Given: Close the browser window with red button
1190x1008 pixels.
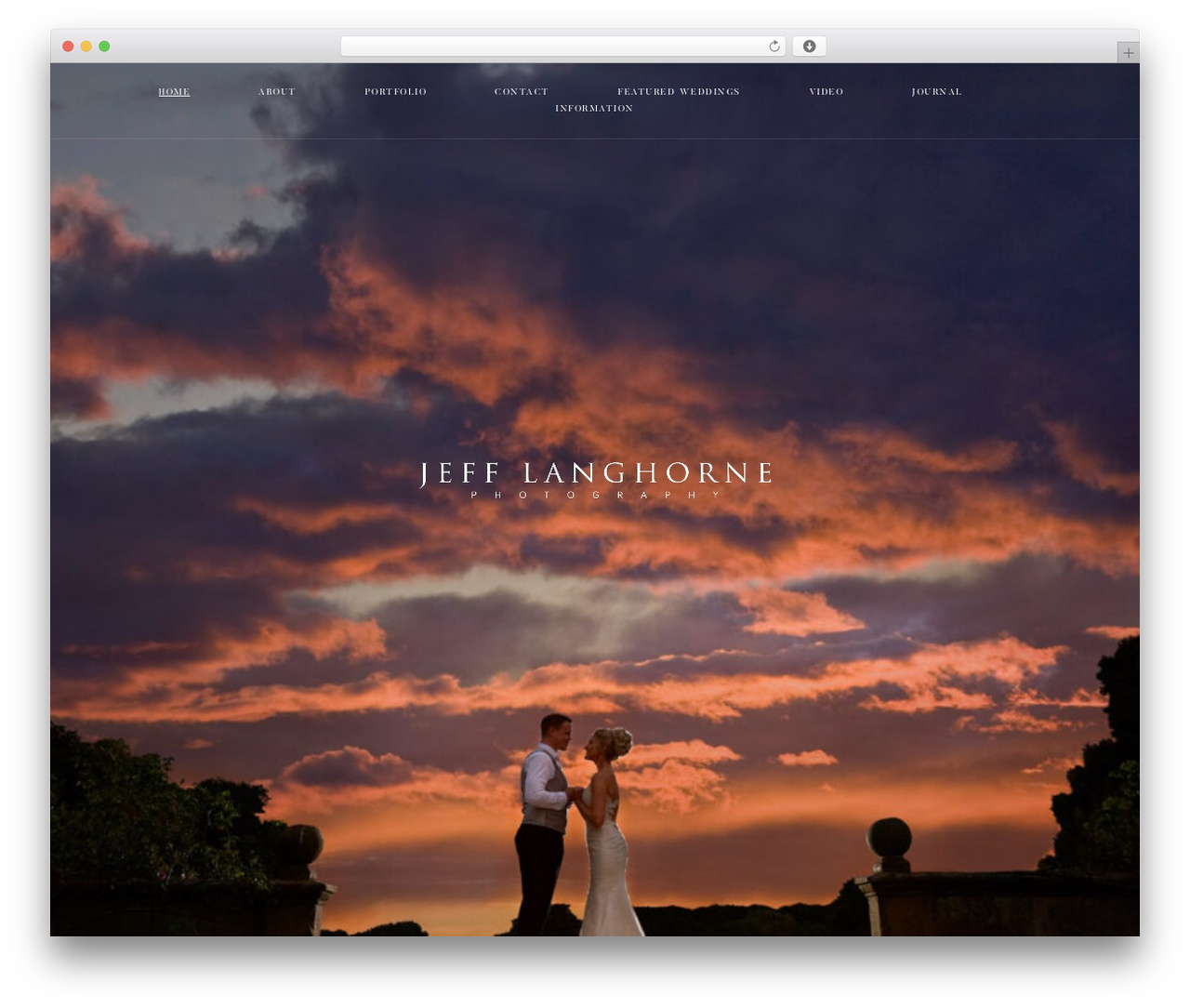Looking at the screenshot, I should 68,46.
